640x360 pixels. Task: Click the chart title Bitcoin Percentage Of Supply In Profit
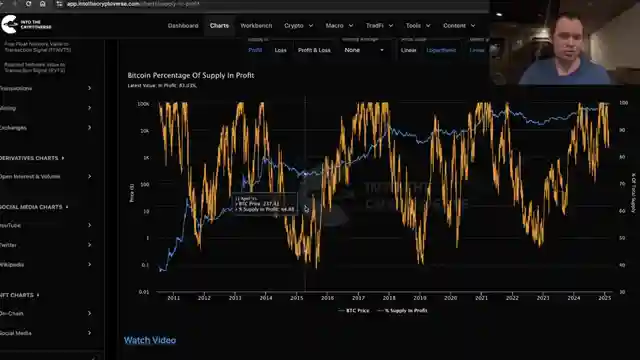pyautogui.click(x=191, y=76)
